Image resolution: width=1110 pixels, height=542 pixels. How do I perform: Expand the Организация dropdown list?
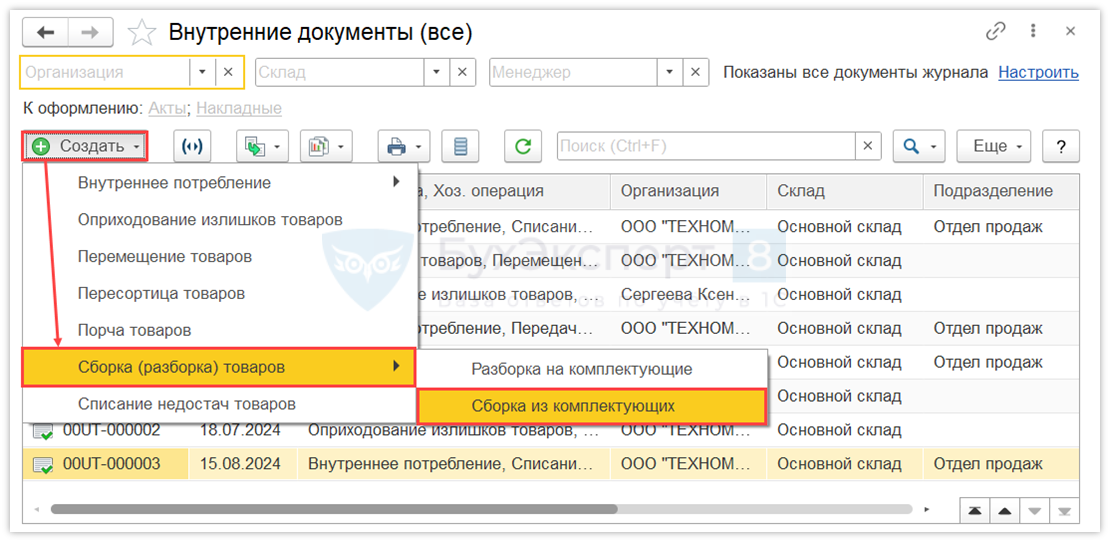pyautogui.click(x=202, y=72)
